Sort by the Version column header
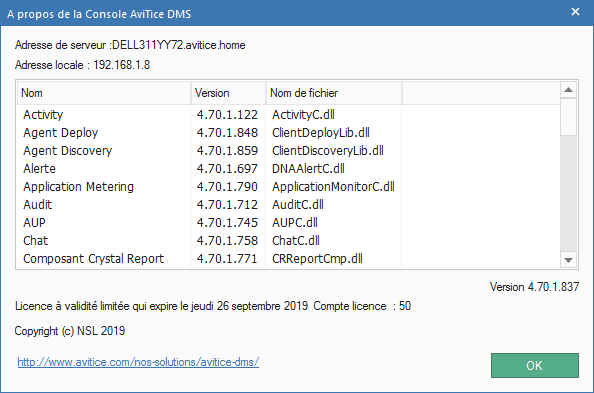 tap(228, 93)
